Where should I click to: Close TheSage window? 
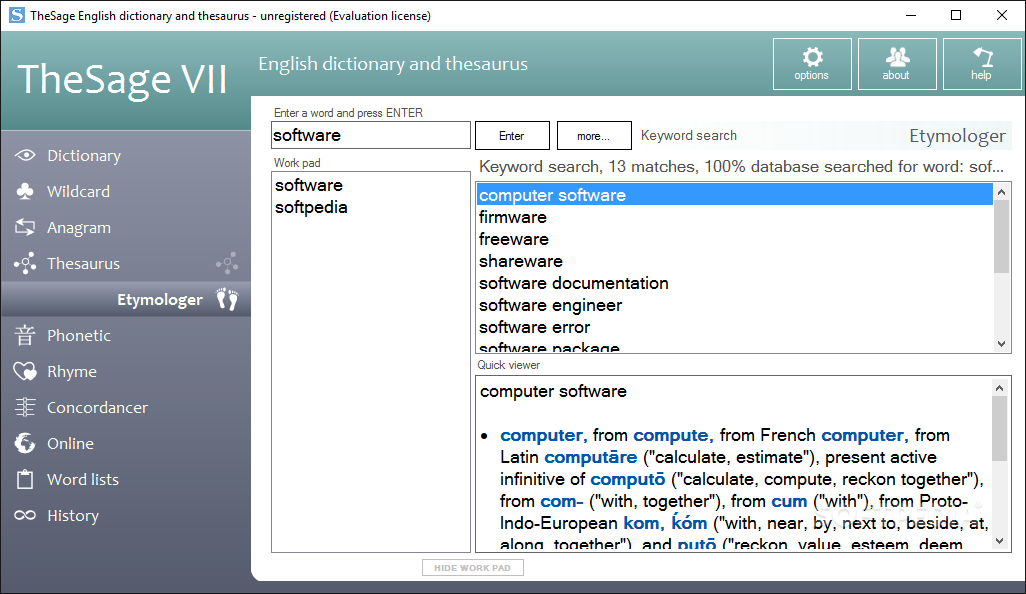tap(1002, 15)
